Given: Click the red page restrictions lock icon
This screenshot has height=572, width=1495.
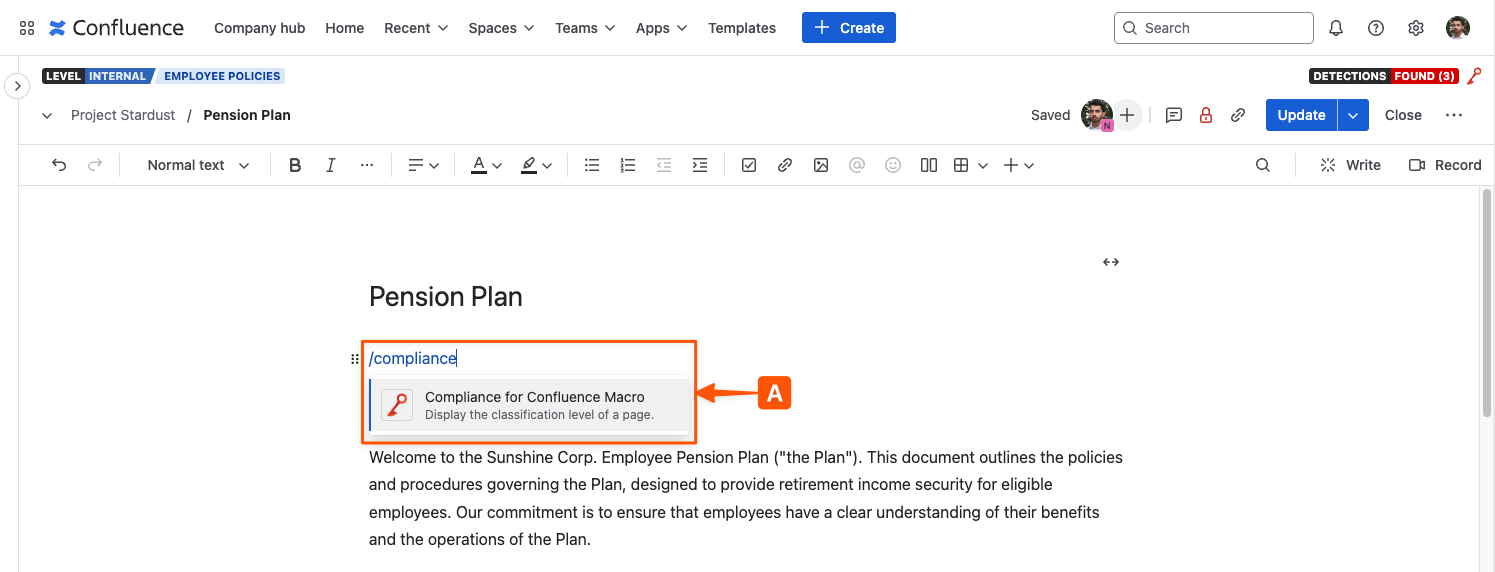Looking at the screenshot, I should [x=1205, y=115].
